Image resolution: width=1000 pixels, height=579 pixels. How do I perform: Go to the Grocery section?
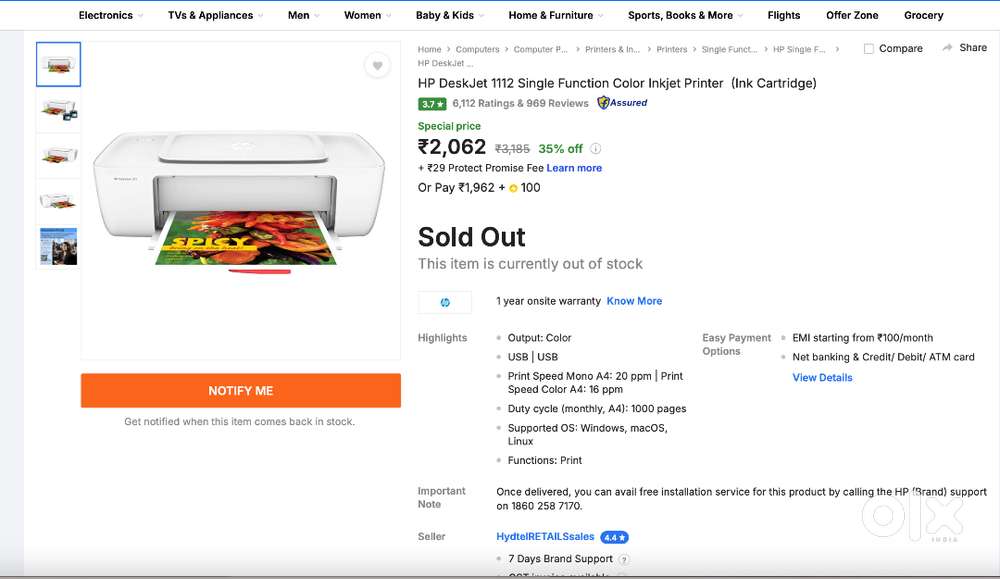tap(923, 15)
